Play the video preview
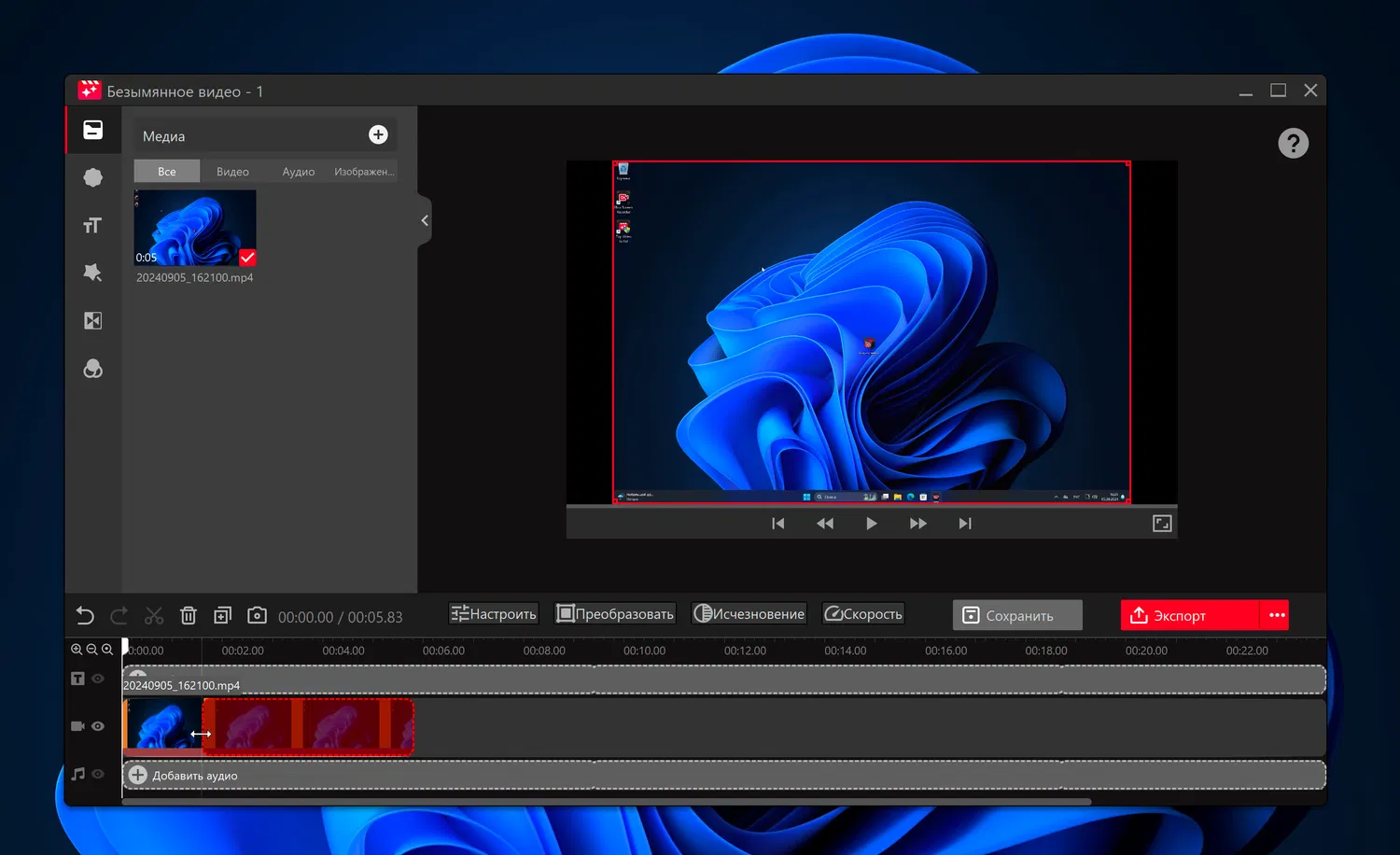This screenshot has height=855, width=1400. pyautogui.click(x=871, y=524)
